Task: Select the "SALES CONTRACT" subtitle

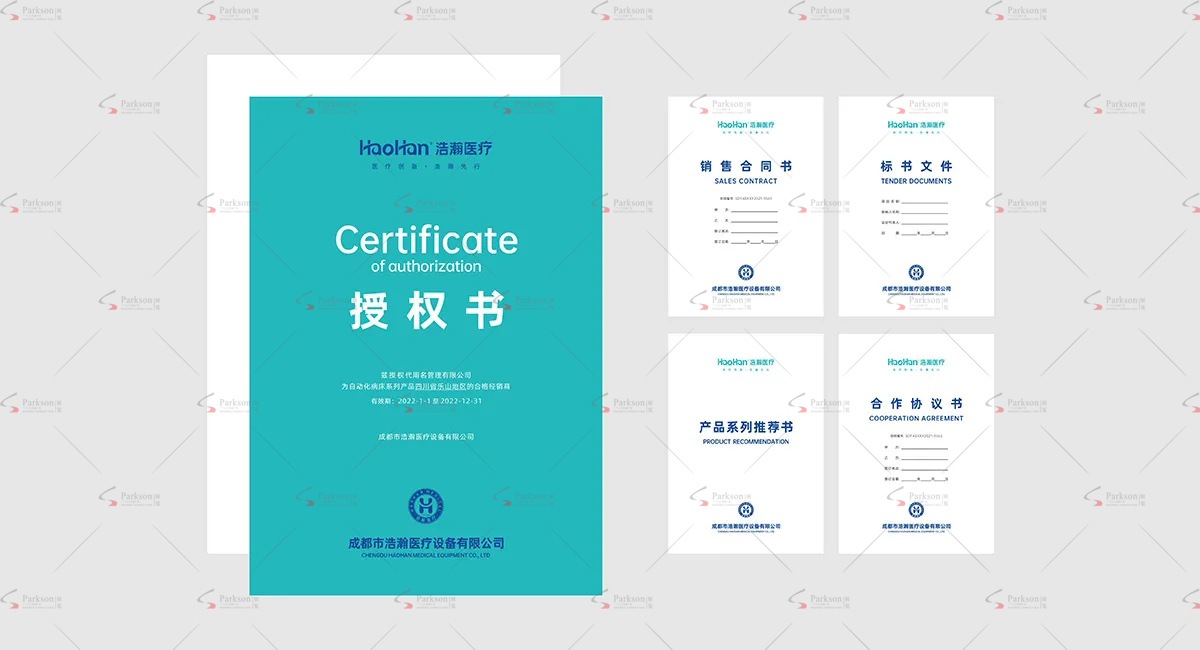Action: click(746, 182)
